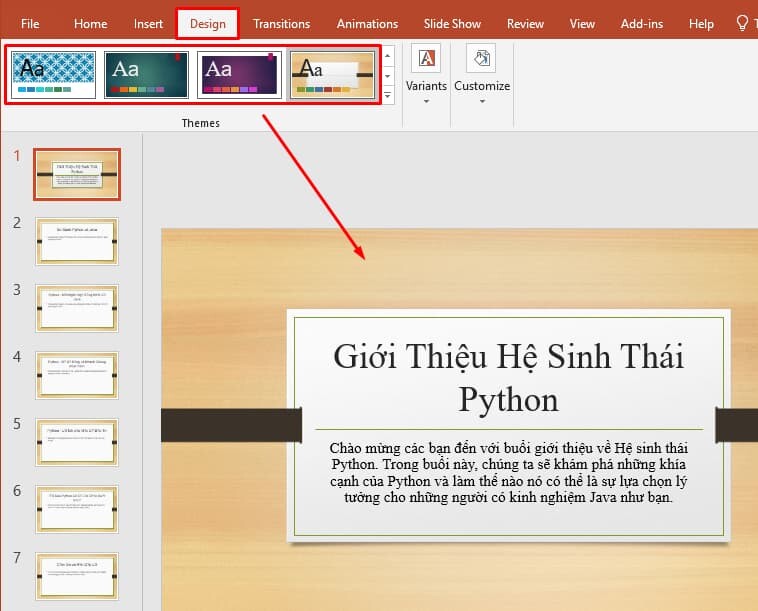Select the blue patterned theme thumbnail
Viewport: 758px width, 611px height.
coord(54,74)
